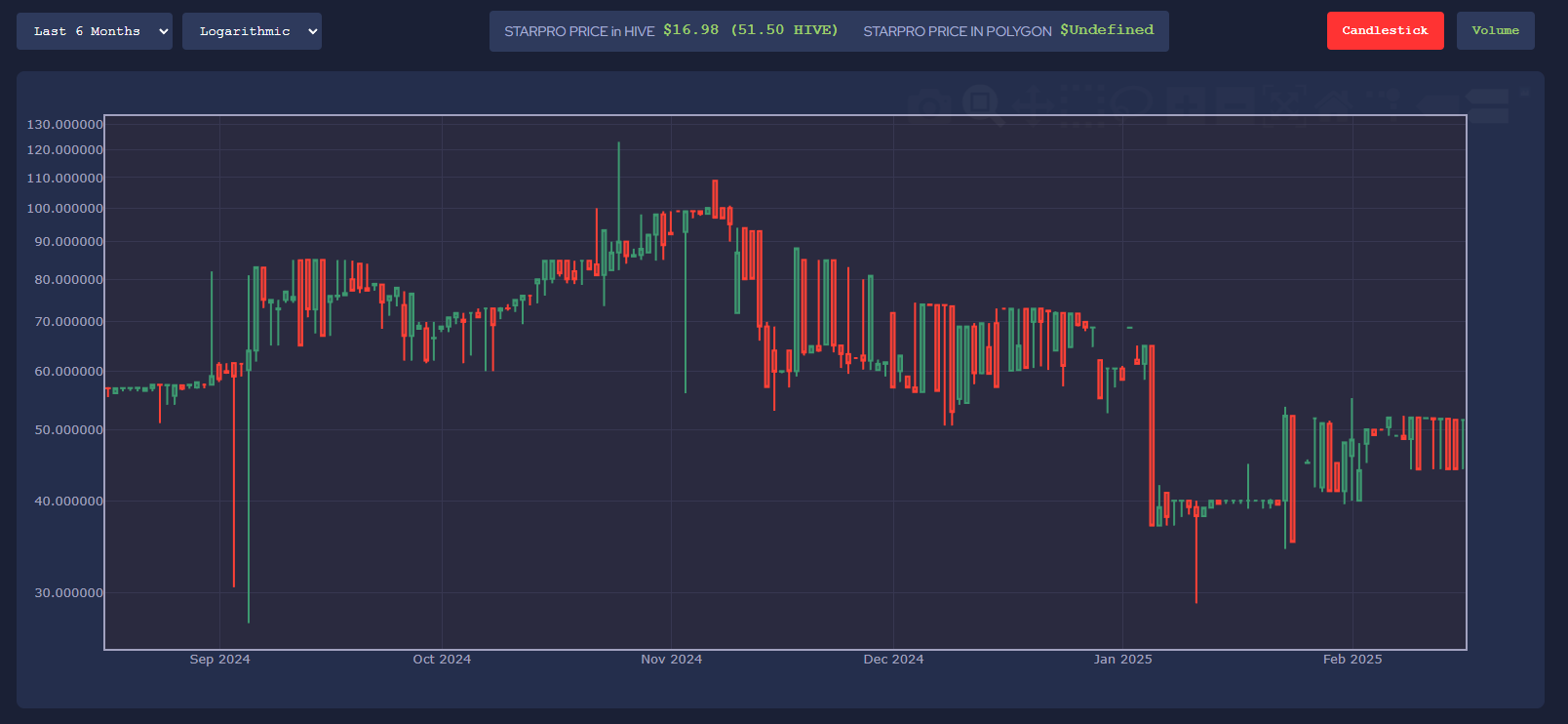Screen dimensions: 1568x724
Task: Click the 40.000000 y-axis label
Action: tap(69, 502)
